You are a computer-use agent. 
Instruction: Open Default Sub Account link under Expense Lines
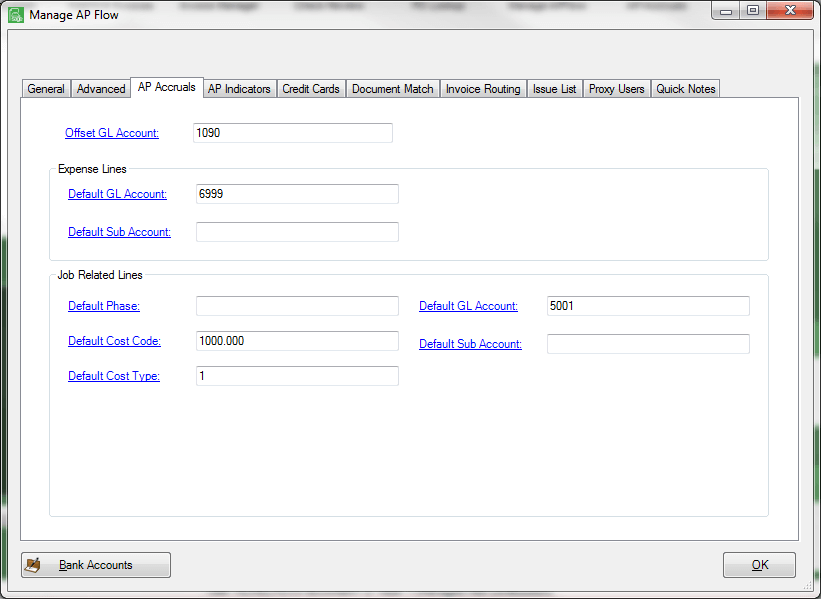tap(119, 231)
